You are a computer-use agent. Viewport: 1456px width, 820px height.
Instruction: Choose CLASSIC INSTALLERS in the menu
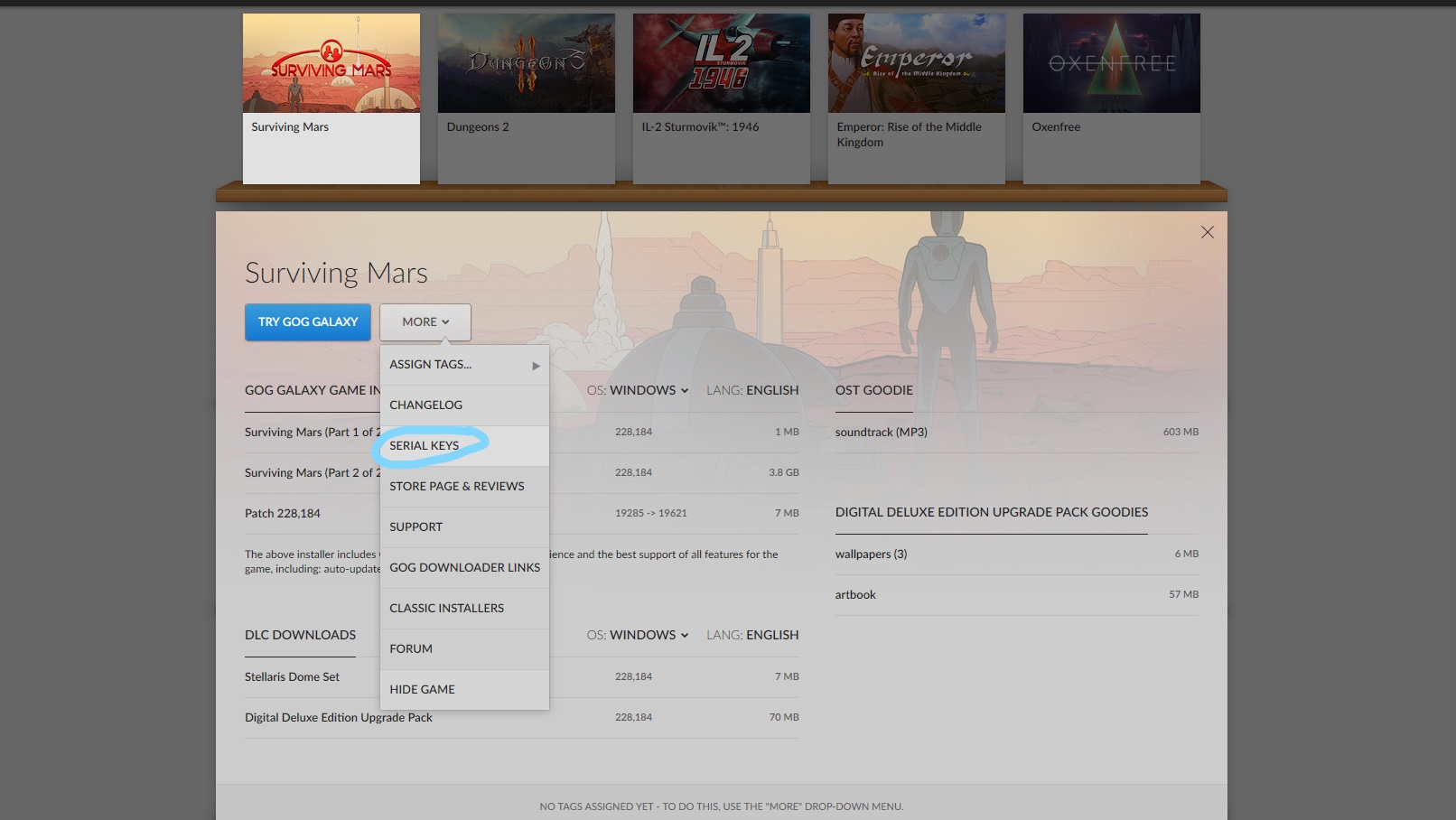(464, 609)
